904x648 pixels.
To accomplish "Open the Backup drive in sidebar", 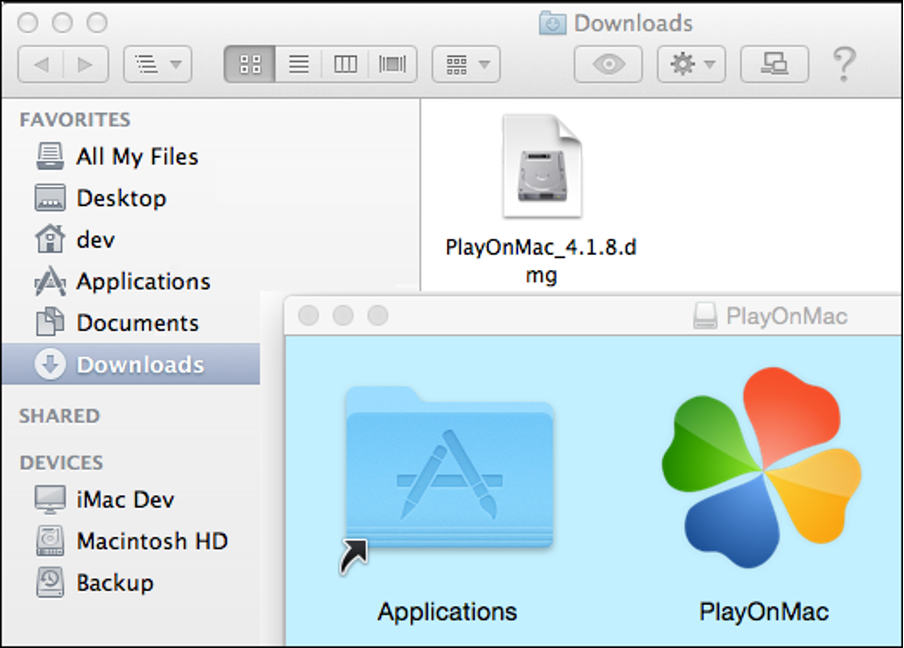I will (x=114, y=582).
